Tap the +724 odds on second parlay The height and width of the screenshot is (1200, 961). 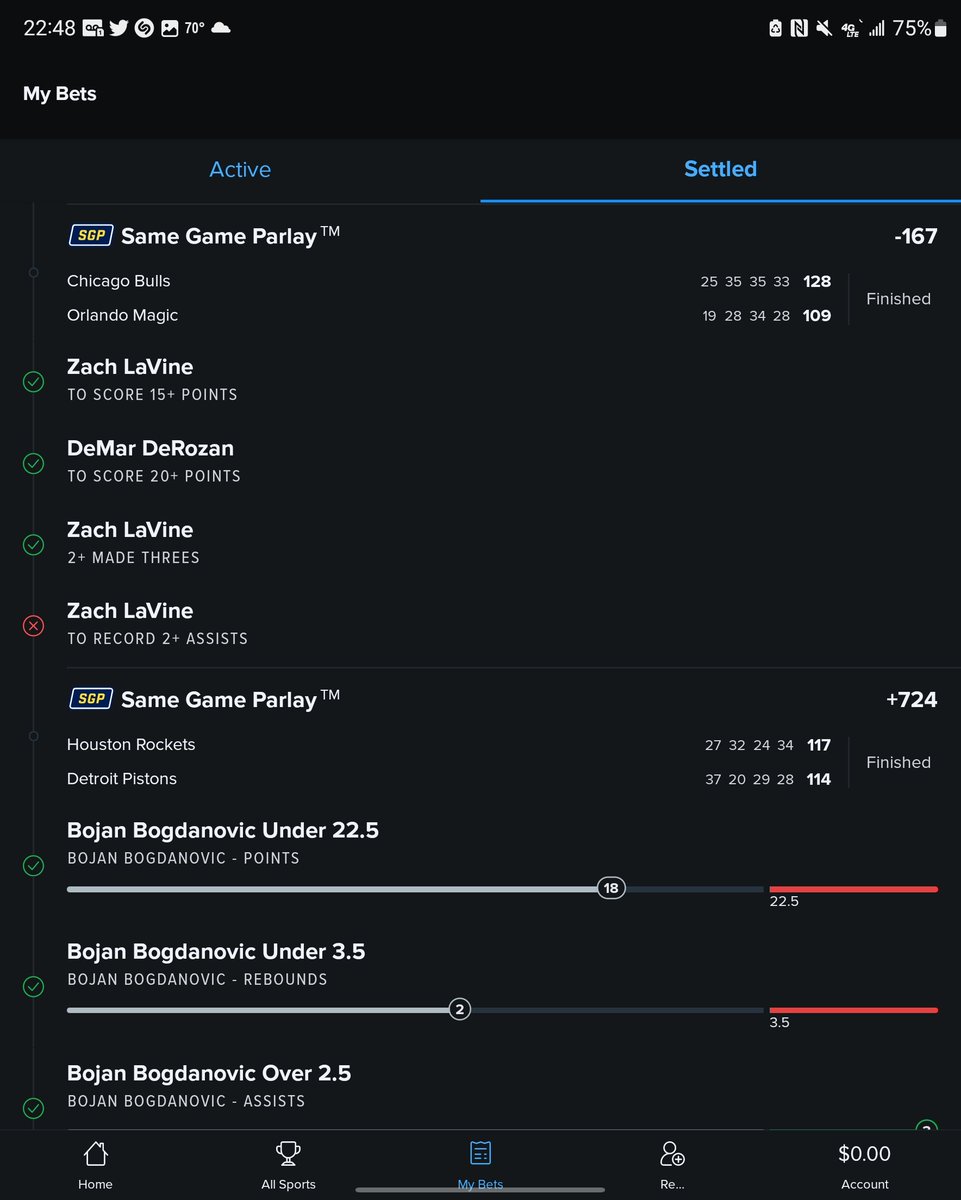tap(911, 700)
